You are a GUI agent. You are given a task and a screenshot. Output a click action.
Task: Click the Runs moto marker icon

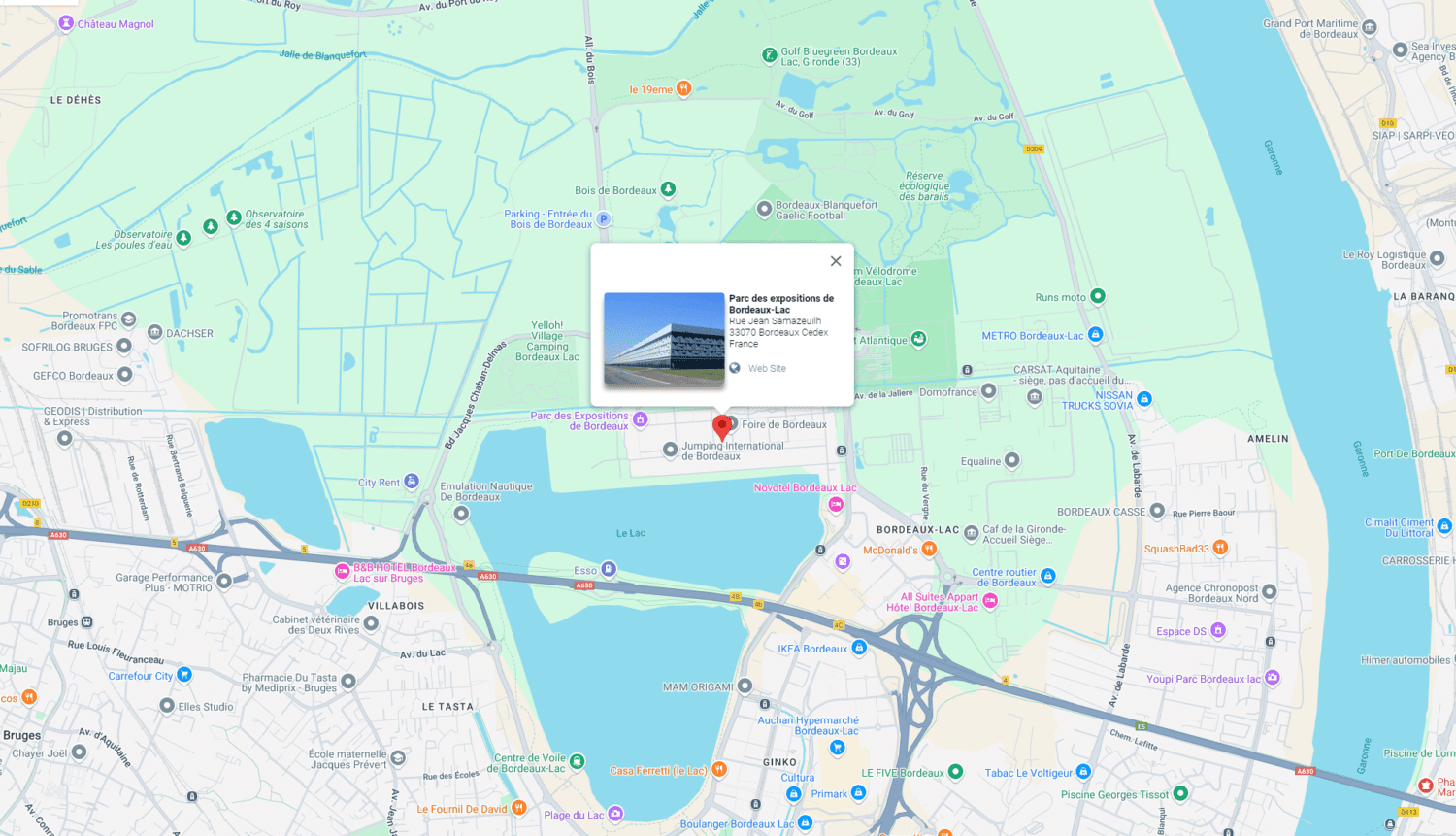tap(1098, 296)
